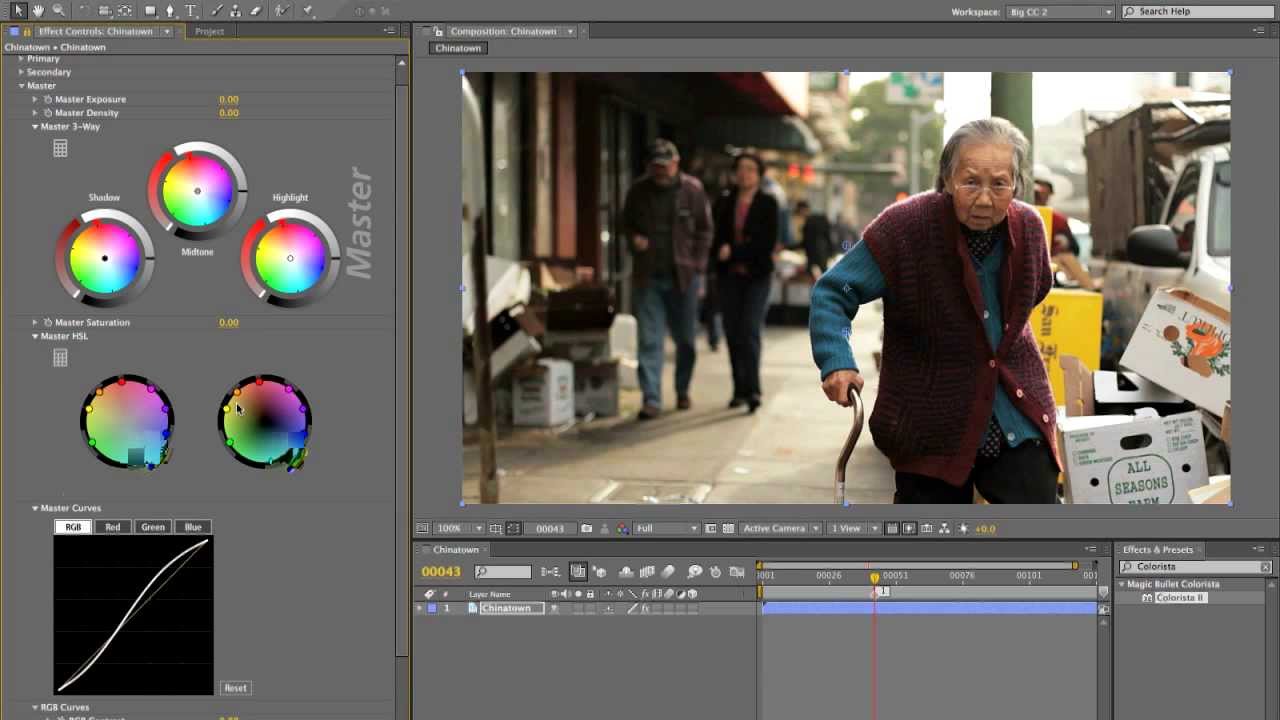Open the Active Camera dropdown
The height and width of the screenshot is (720, 1280).
(781, 528)
